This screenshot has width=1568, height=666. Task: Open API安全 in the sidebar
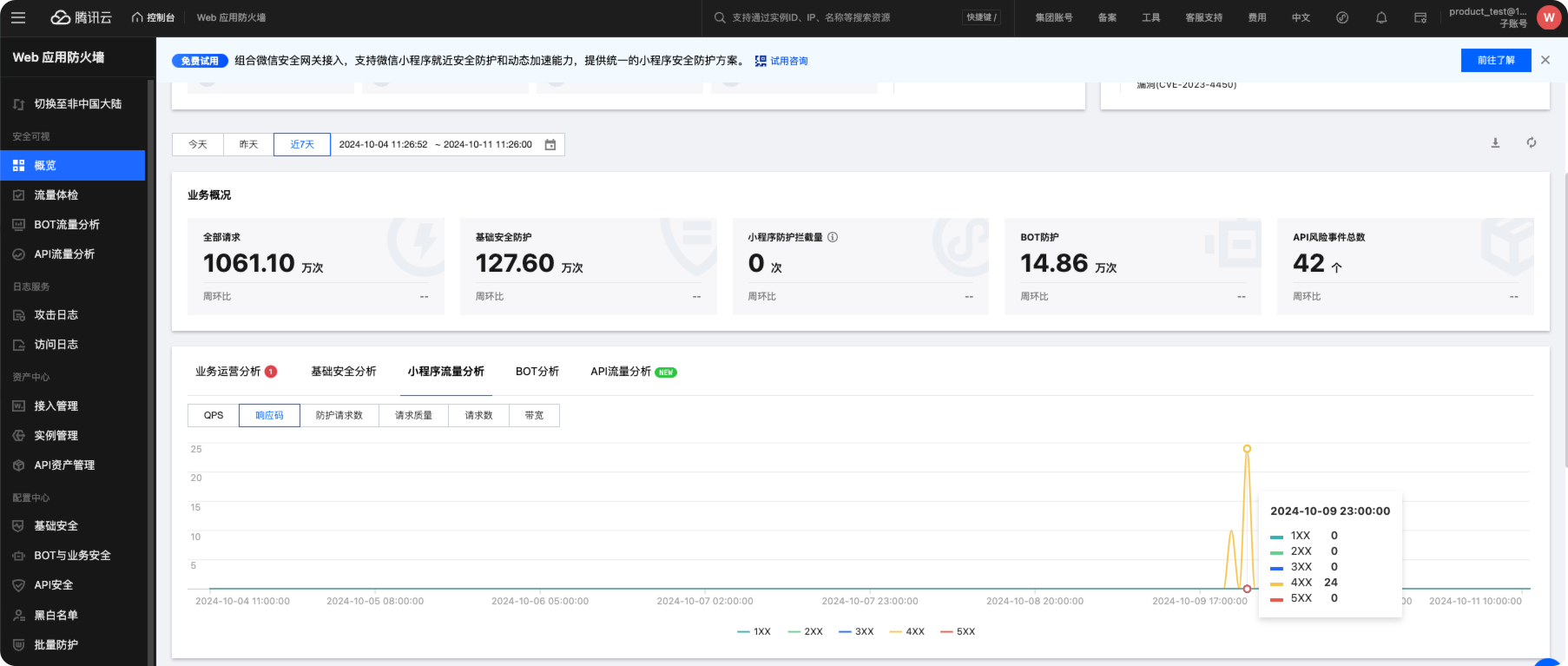(73, 584)
